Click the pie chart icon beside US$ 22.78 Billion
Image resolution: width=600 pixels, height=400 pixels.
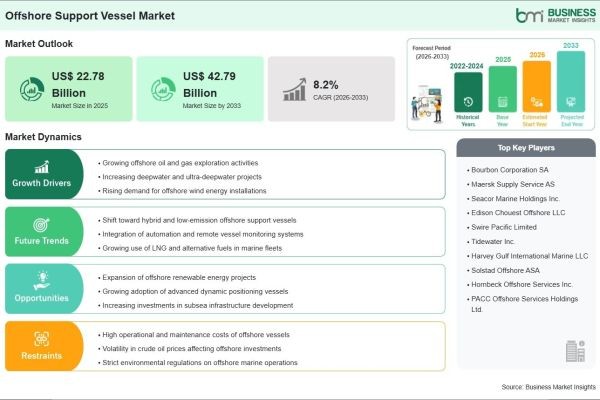32,89
